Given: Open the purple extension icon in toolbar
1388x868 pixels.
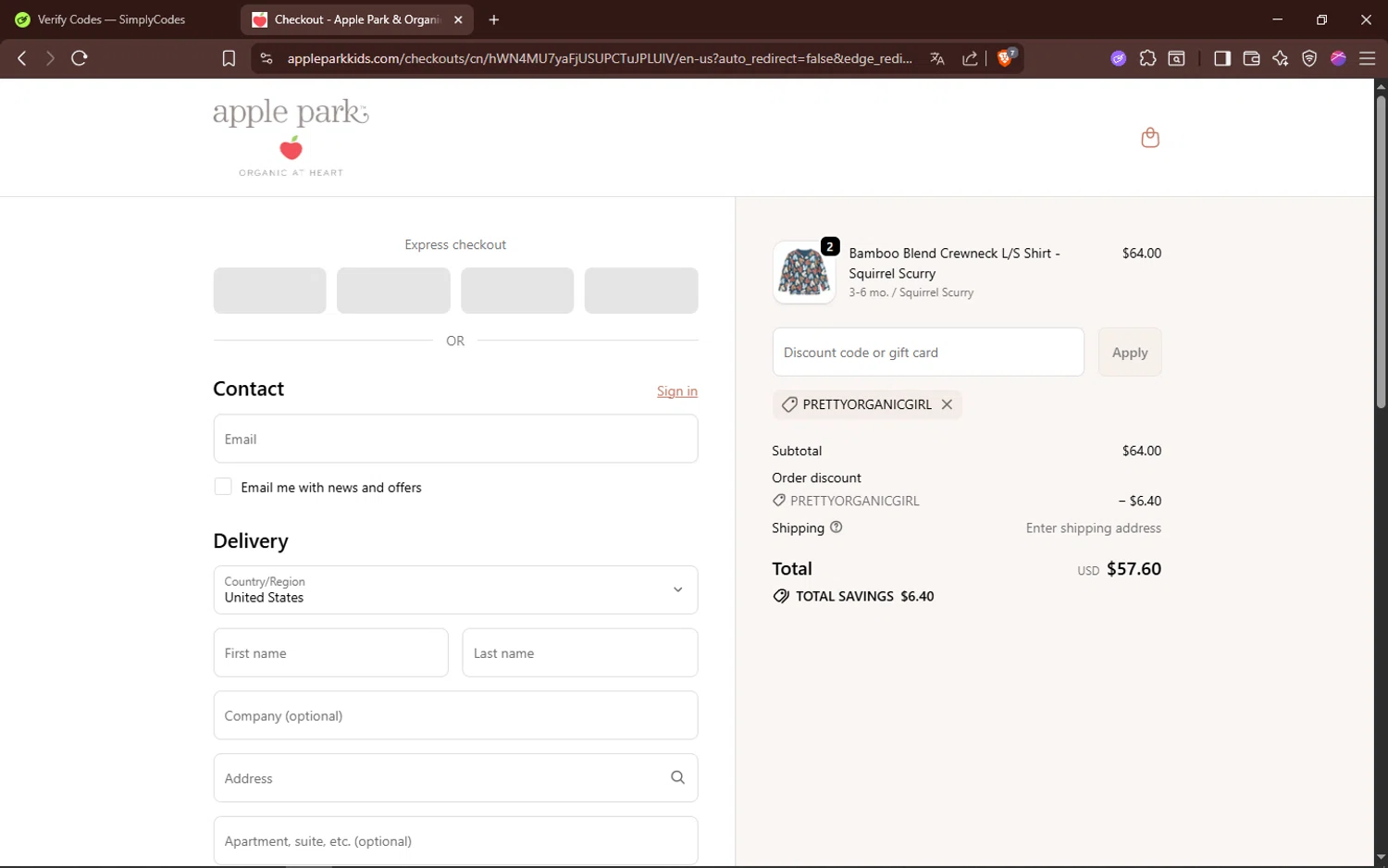Looking at the screenshot, I should click(1119, 58).
